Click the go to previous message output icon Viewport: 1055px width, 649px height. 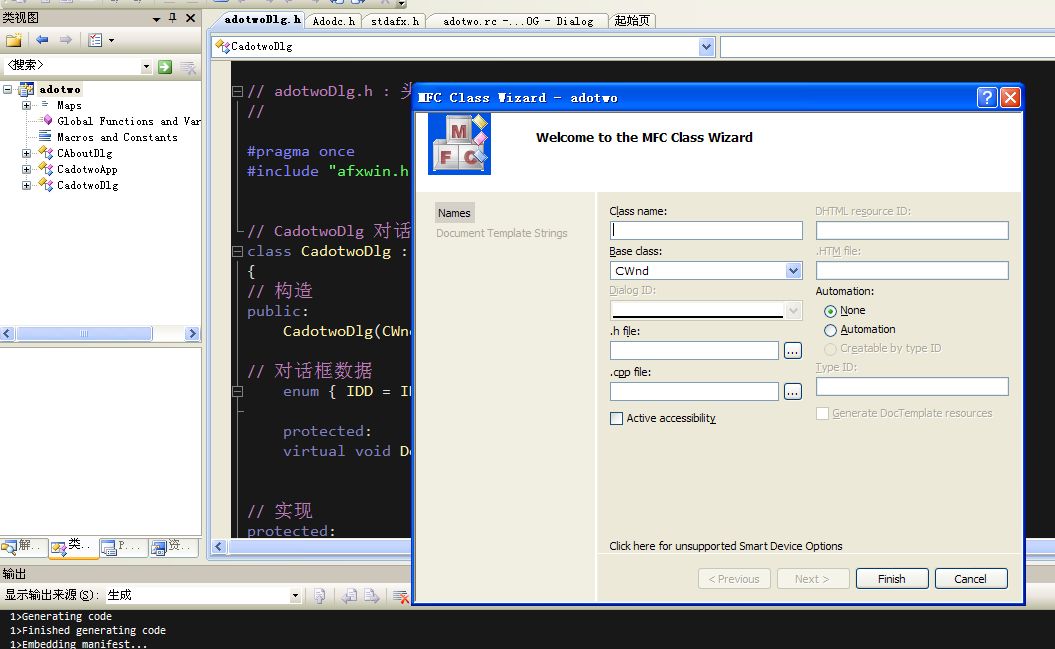(x=349, y=595)
